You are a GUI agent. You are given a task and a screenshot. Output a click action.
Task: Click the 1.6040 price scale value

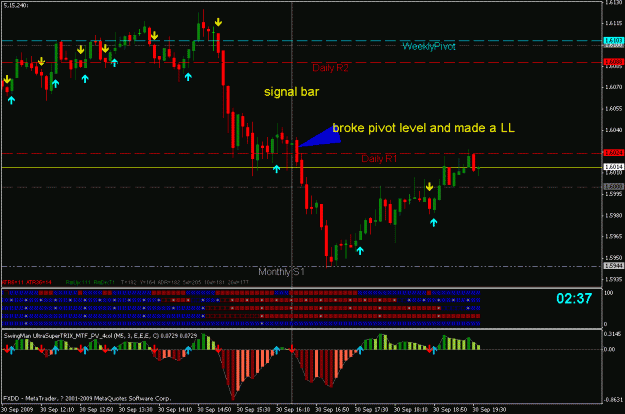point(613,130)
